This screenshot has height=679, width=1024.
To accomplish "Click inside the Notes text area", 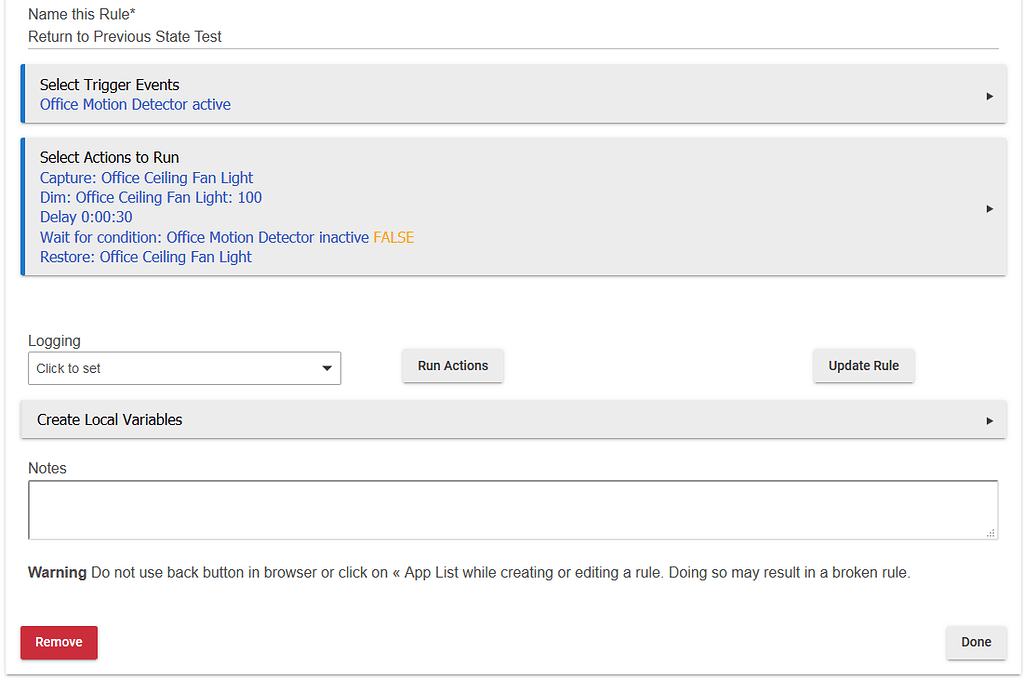I will coord(512,510).
